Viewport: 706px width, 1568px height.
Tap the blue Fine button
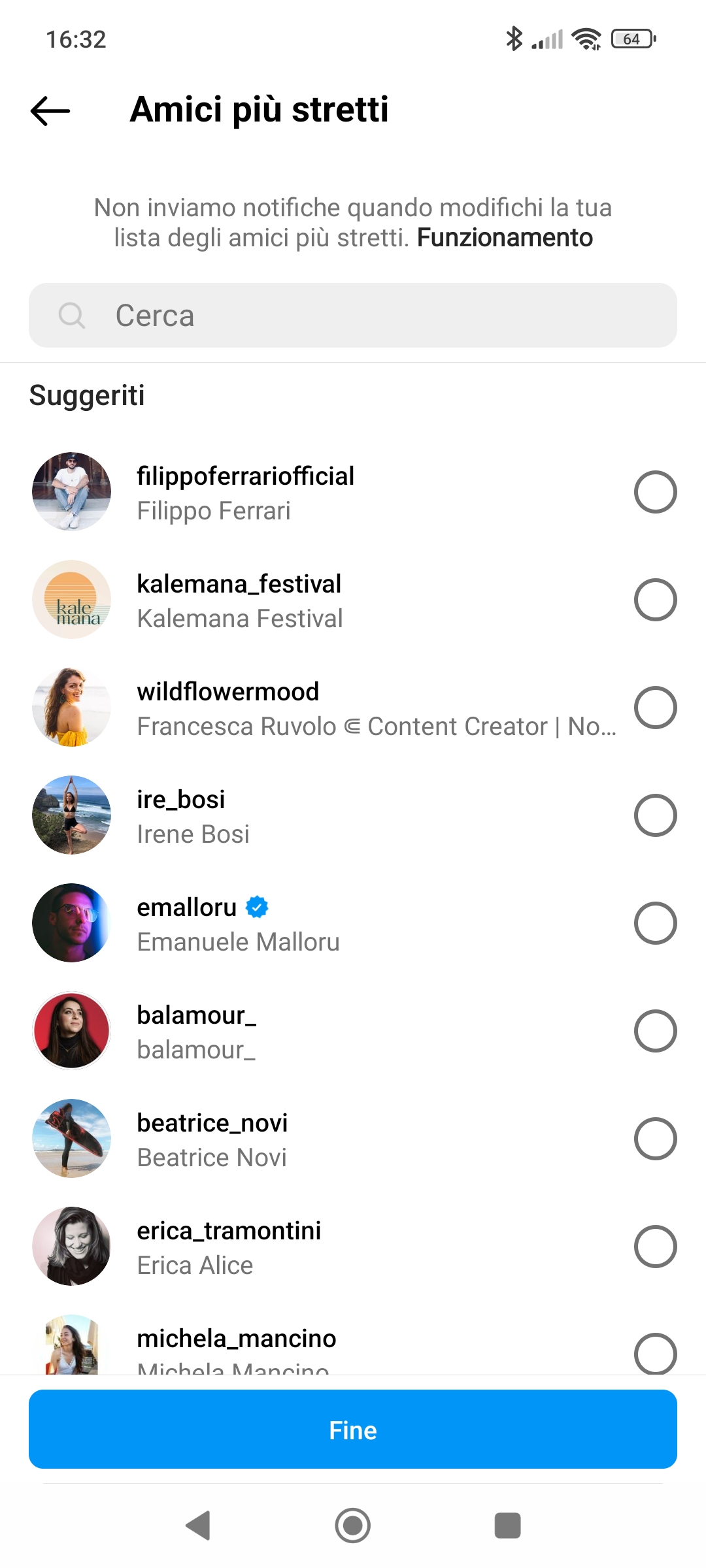coord(353,1430)
